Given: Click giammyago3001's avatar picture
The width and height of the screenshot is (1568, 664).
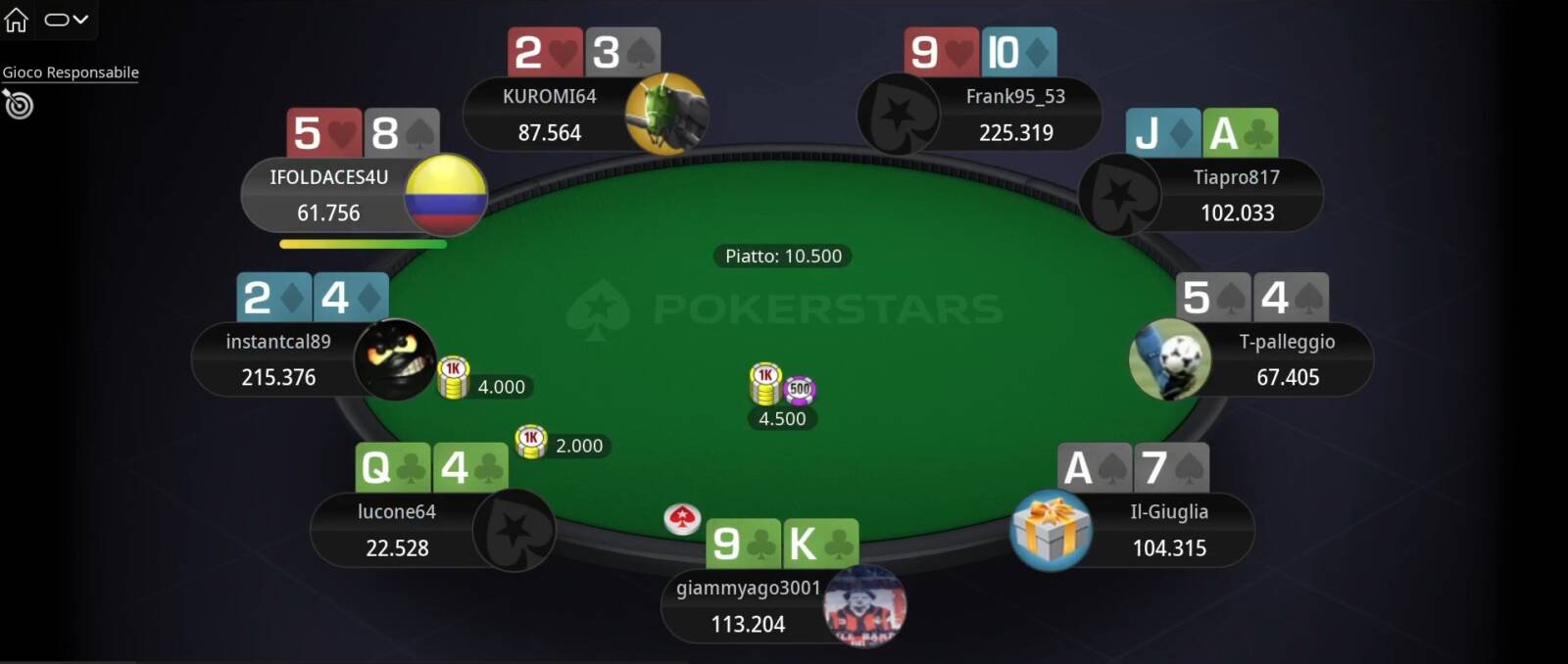Looking at the screenshot, I should click(x=864, y=606).
